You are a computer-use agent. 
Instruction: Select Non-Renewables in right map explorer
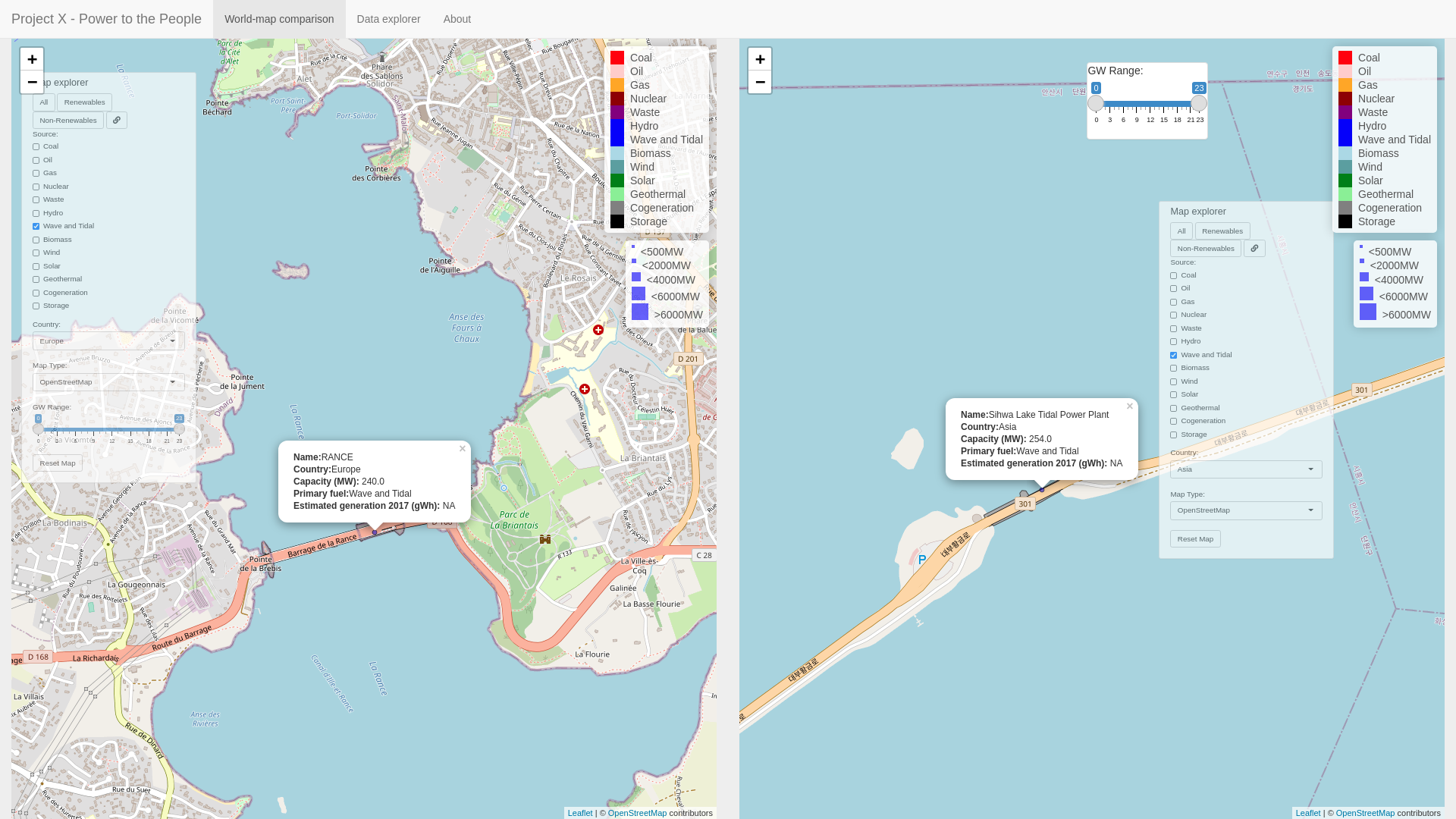coord(1206,249)
